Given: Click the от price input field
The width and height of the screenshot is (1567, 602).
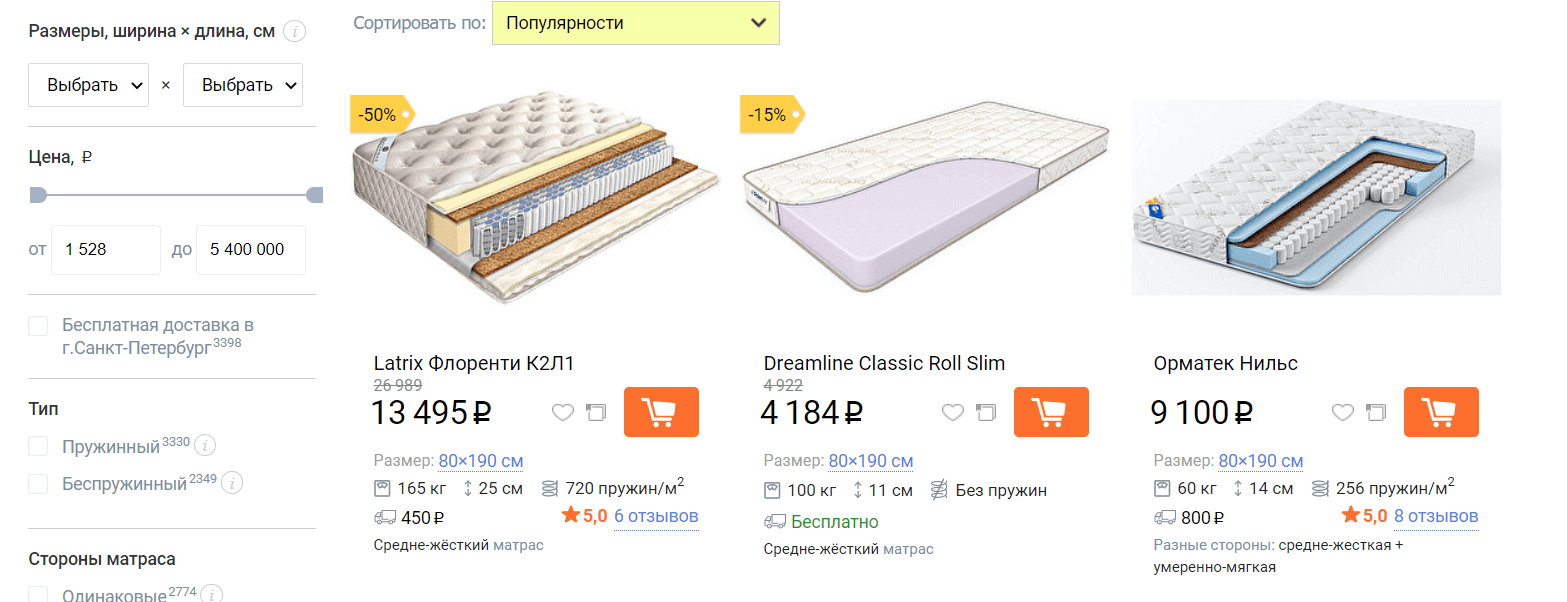Looking at the screenshot, I should coord(105,249).
